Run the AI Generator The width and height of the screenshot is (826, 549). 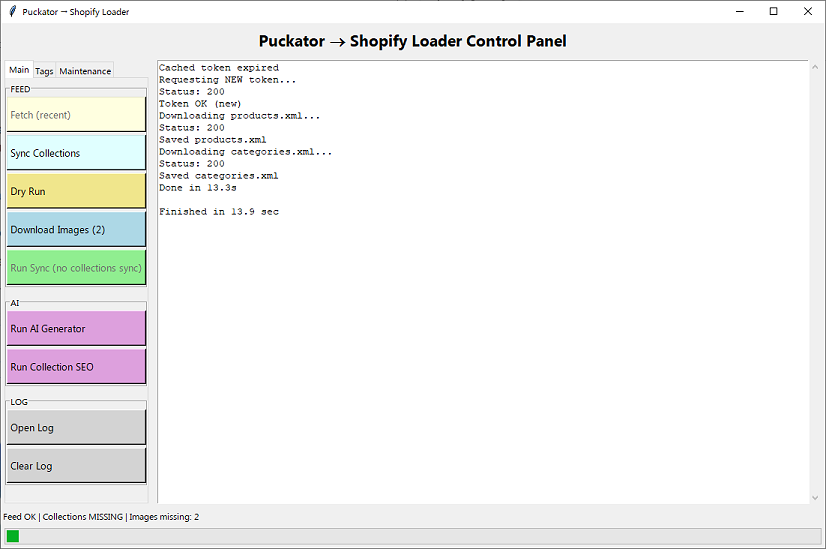76,328
